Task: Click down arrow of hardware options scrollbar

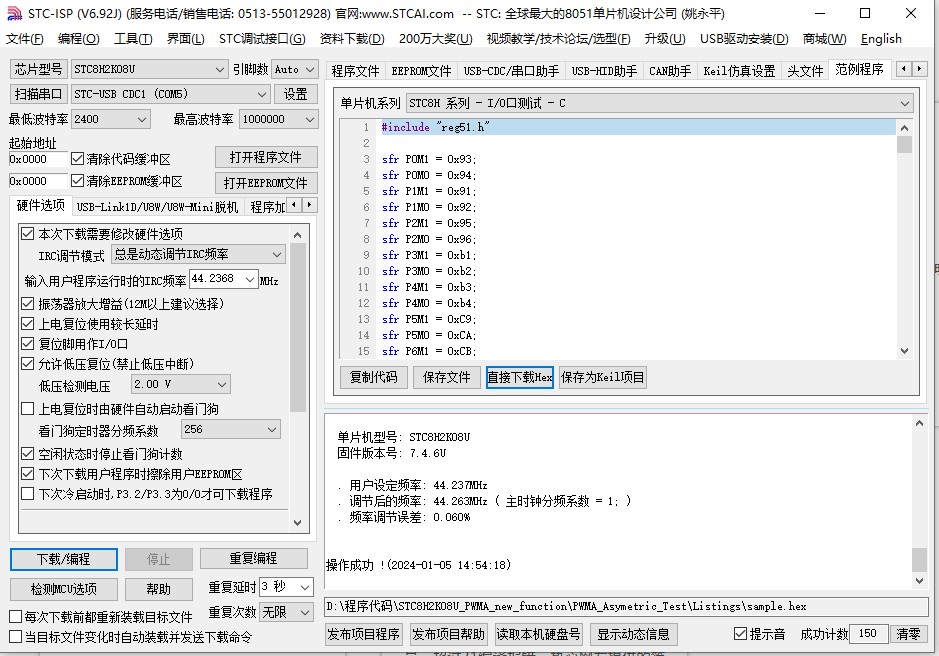Action: (x=298, y=523)
